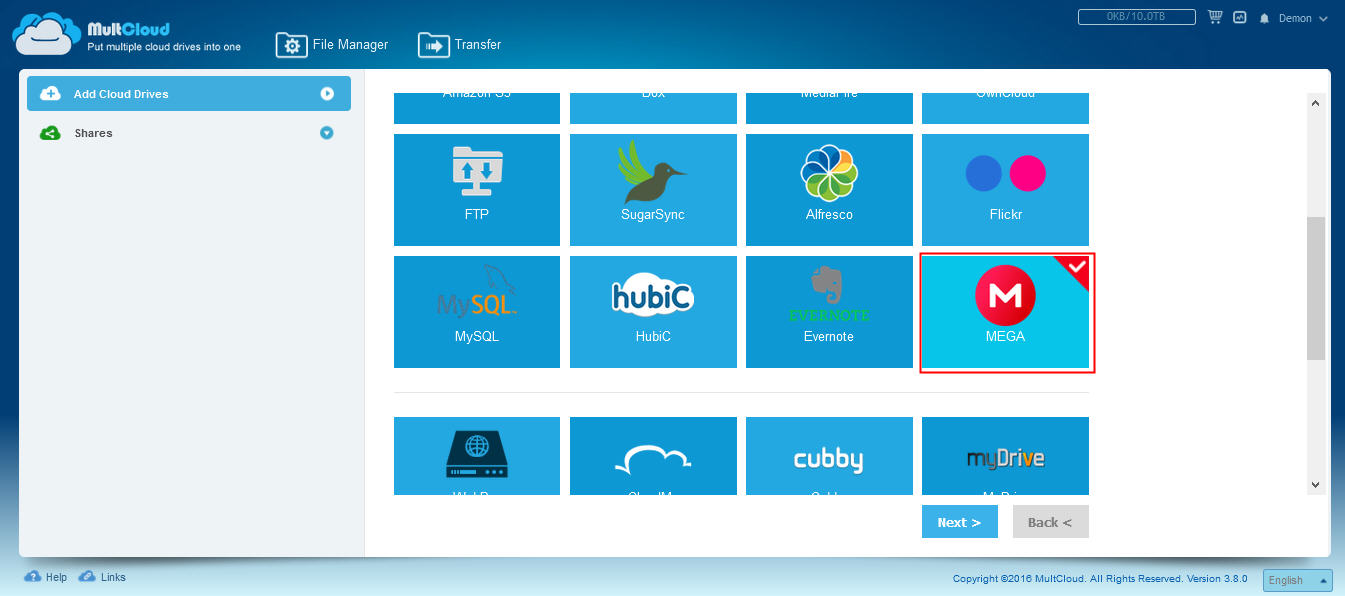1345x596 pixels.
Task: Open the Help link
Action: 46,577
